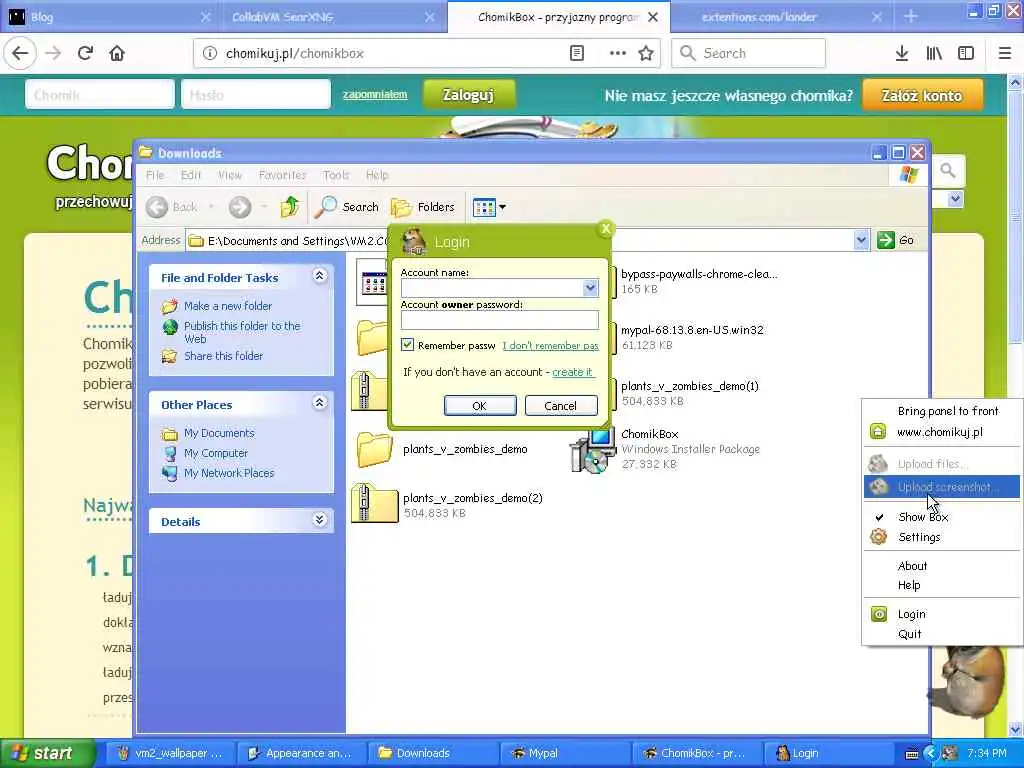Click Explorer Search toolbar button
The height and width of the screenshot is (768, 1024).
coord(346,207)
